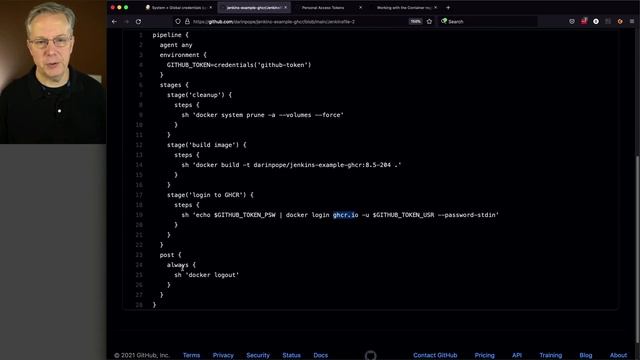Image resolution: width=640 pixels, height=360 pixels.
Task: Switch to Working with the Container registry tab
Action: pos(404,7)
